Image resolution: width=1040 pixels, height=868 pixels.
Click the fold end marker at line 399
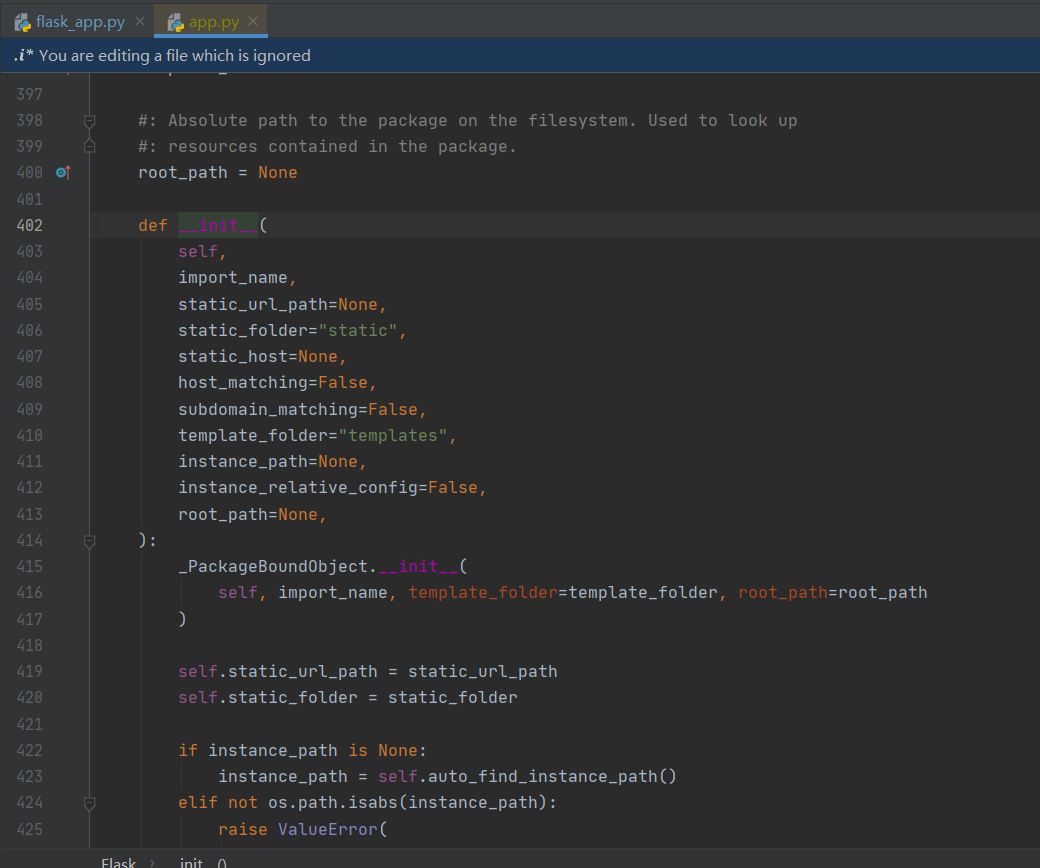[x=89, y=147]
